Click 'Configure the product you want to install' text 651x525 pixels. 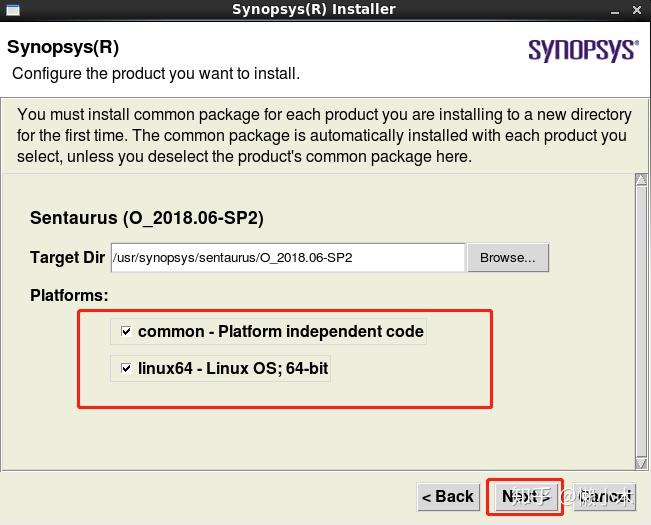[x=156, y=73]
